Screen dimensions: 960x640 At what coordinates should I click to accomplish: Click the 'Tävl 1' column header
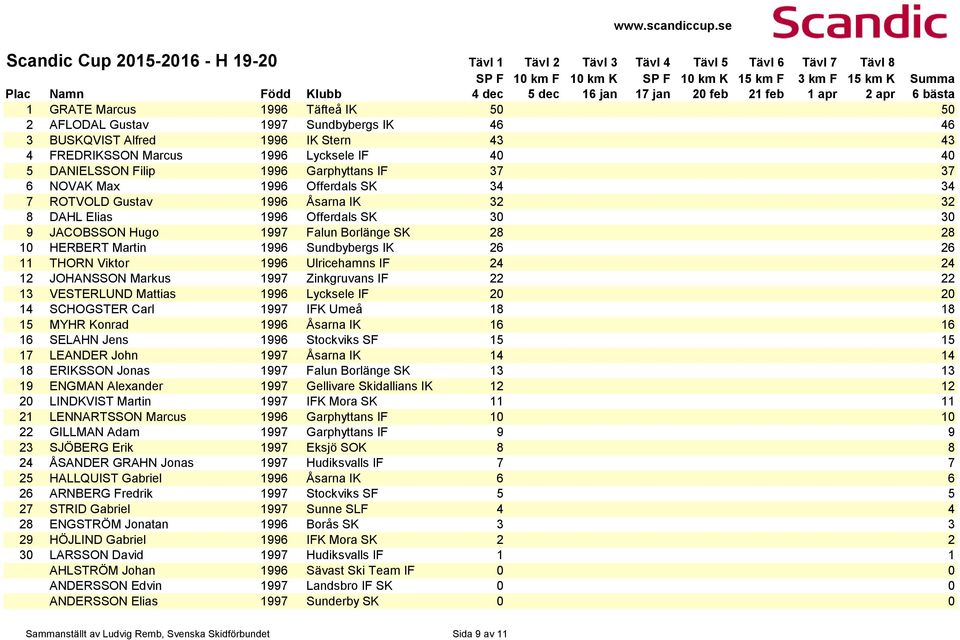click(x=486, y=62)
